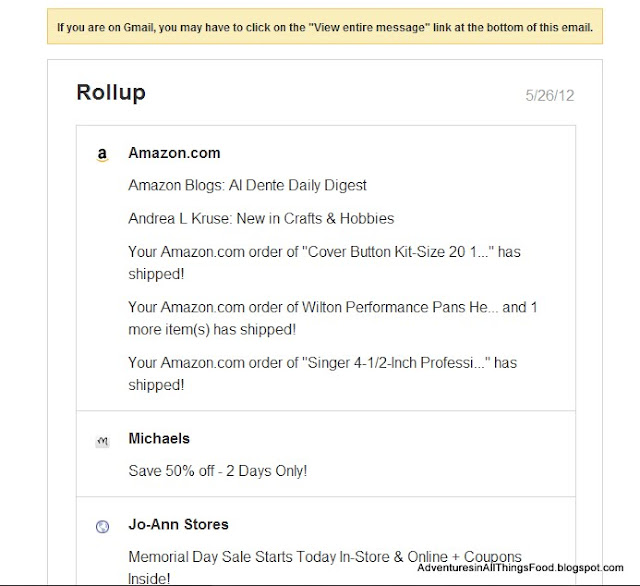Click the Jo-Ann Stores globe icon
The width and height of the screenshot is (640, 586).
click(102, 527)
